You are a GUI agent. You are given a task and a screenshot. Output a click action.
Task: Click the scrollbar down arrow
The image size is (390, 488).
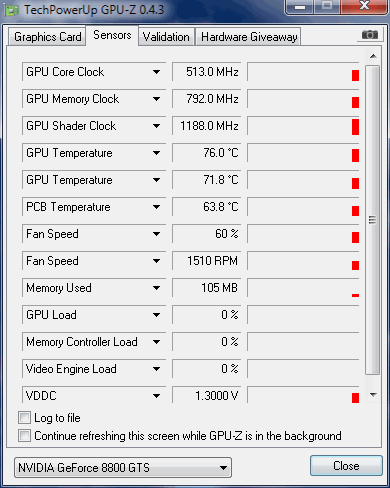tap(373, 395)
